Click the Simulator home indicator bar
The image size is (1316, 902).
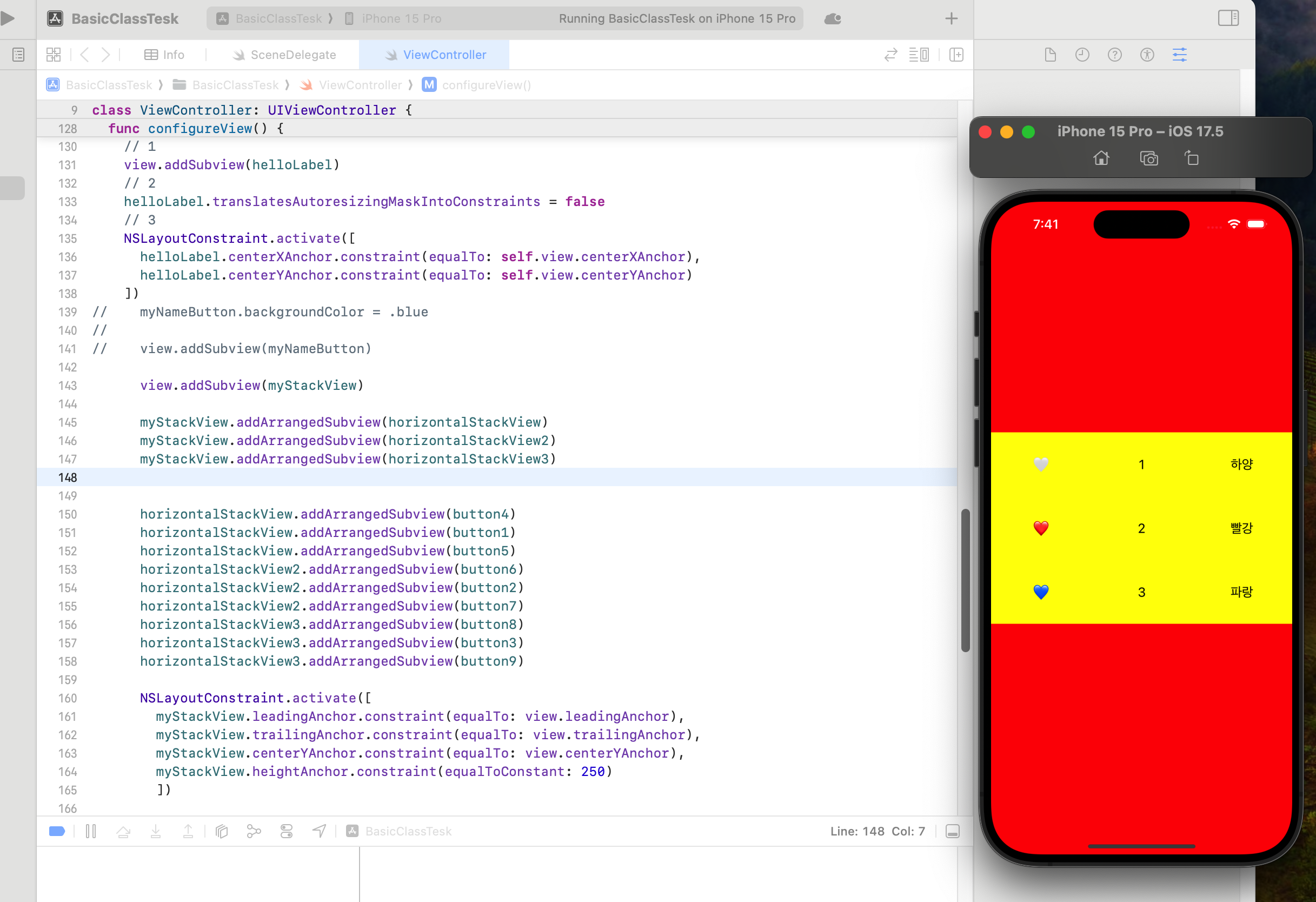[1141, 846]
